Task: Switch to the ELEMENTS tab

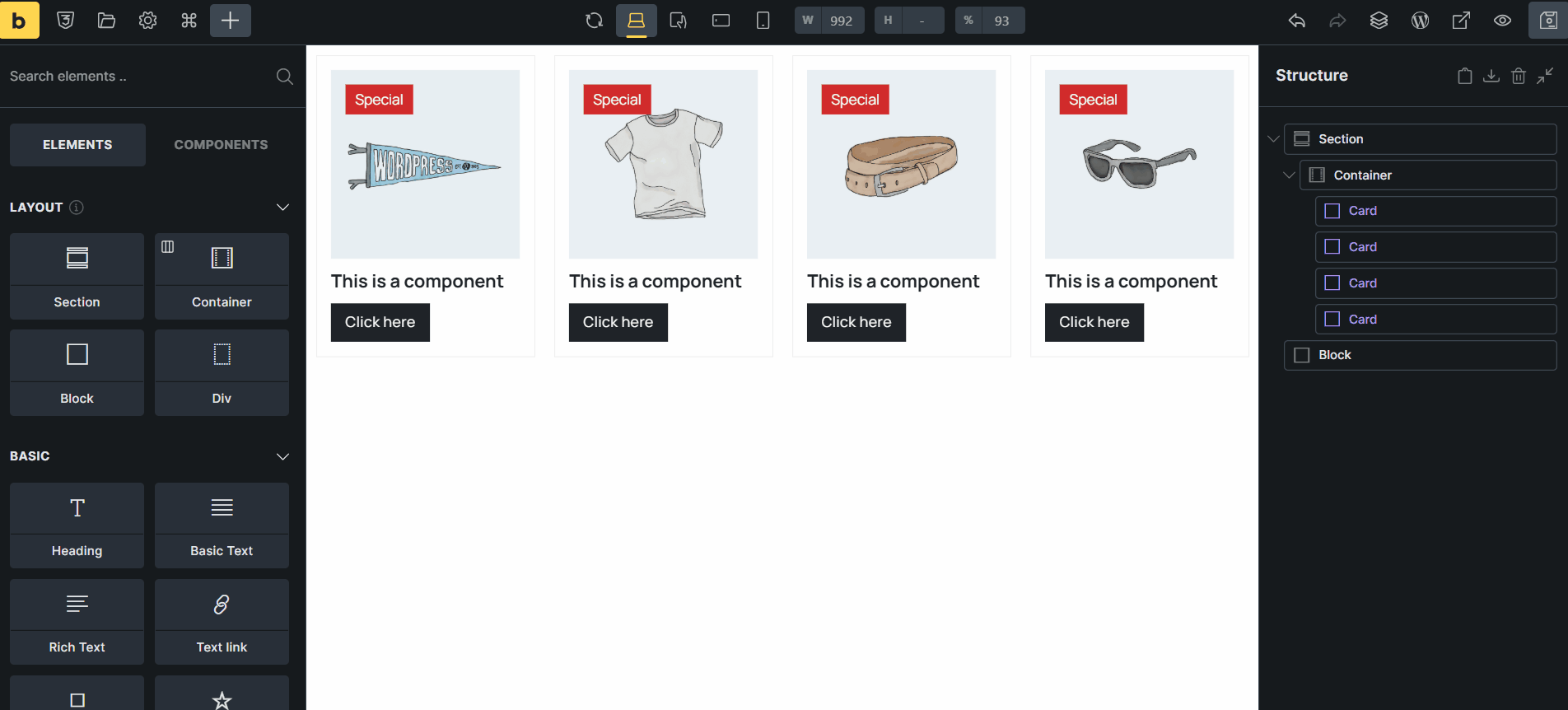Action: pyautogui.click(x=77, y=145)
